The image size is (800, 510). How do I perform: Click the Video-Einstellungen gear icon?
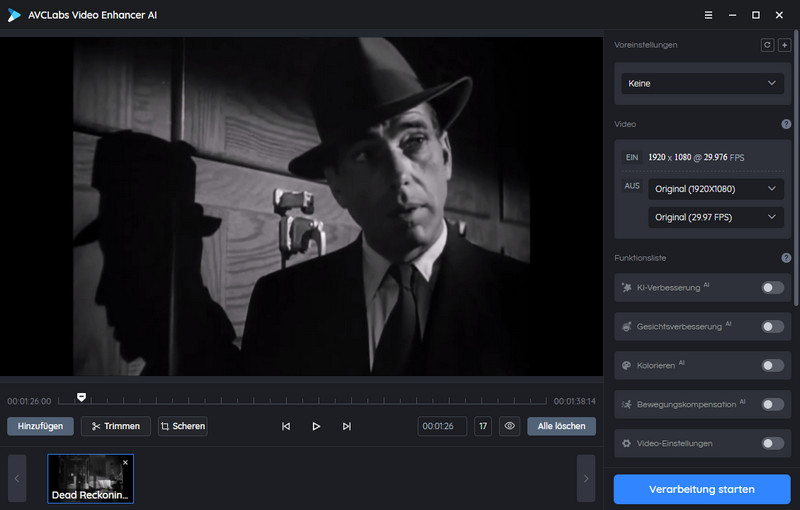pyautogui.click(x=627, y=443)
